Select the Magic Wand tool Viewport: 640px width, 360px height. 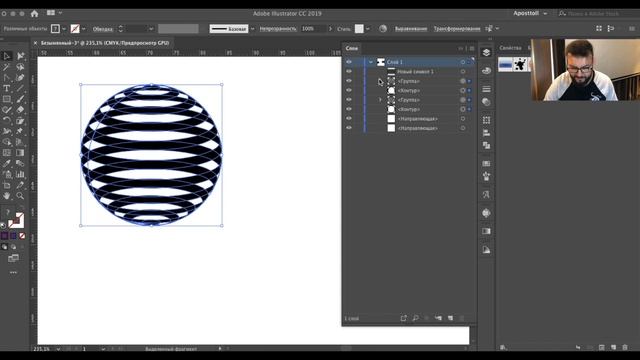(x=7, y=67)
